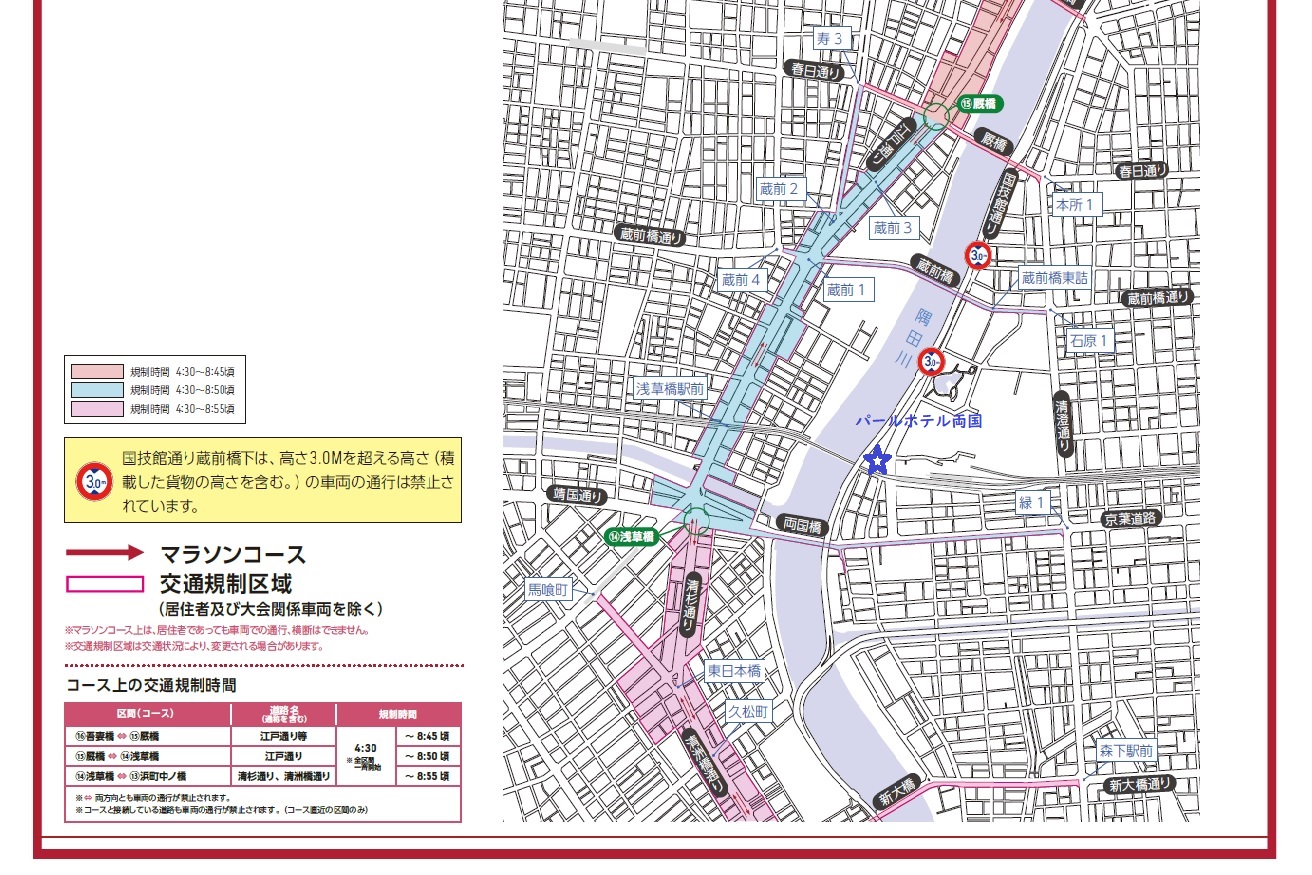The height and width of the screenshot is (875, 1312).
Task: Click the 蔵前4 intersection label
Action: pos(742,281)
